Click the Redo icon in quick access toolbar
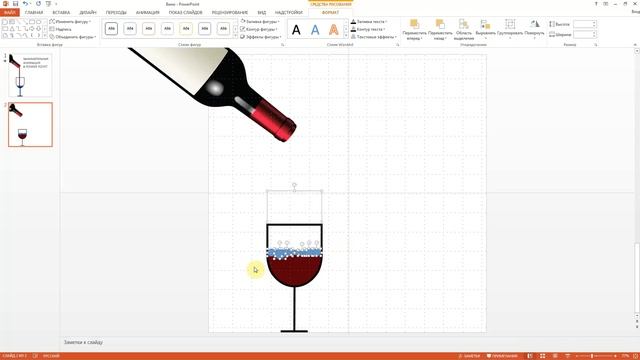 click(38, 4)
